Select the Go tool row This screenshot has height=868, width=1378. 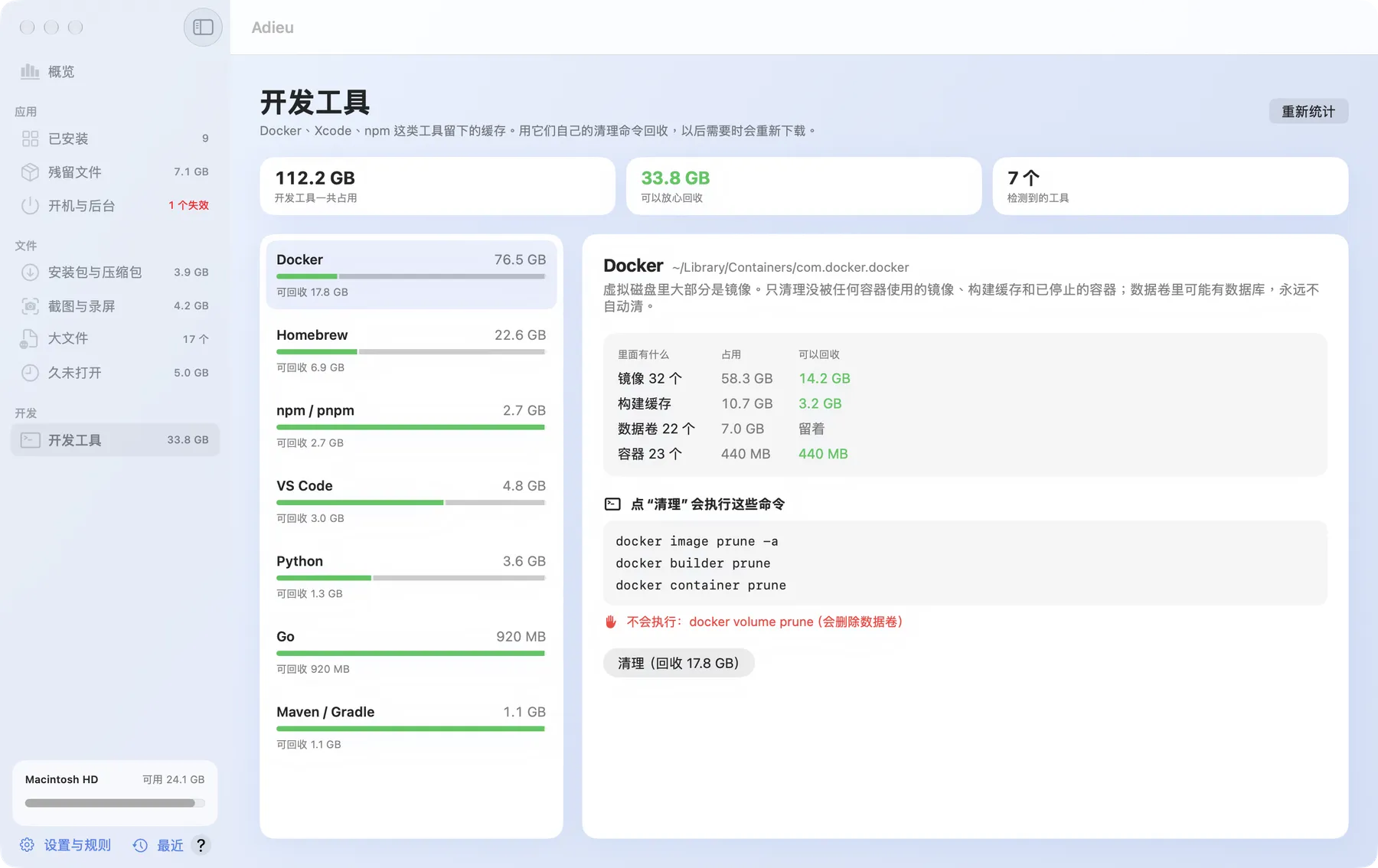coord(411,652)
